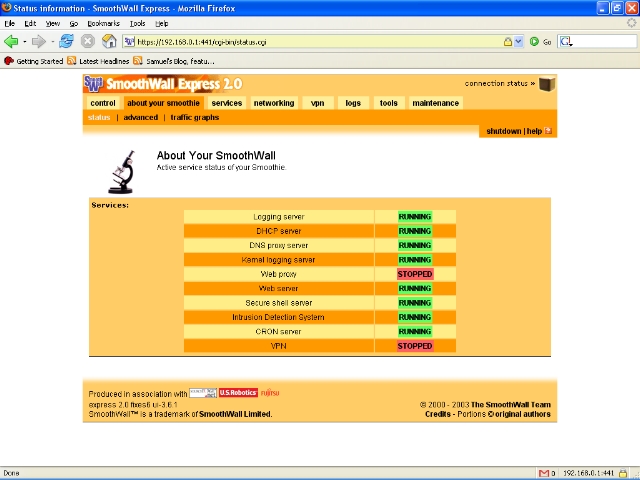This screenshot has height=480, width=640.
Task: Click the microscope image
Action: [x=122, y=172]
